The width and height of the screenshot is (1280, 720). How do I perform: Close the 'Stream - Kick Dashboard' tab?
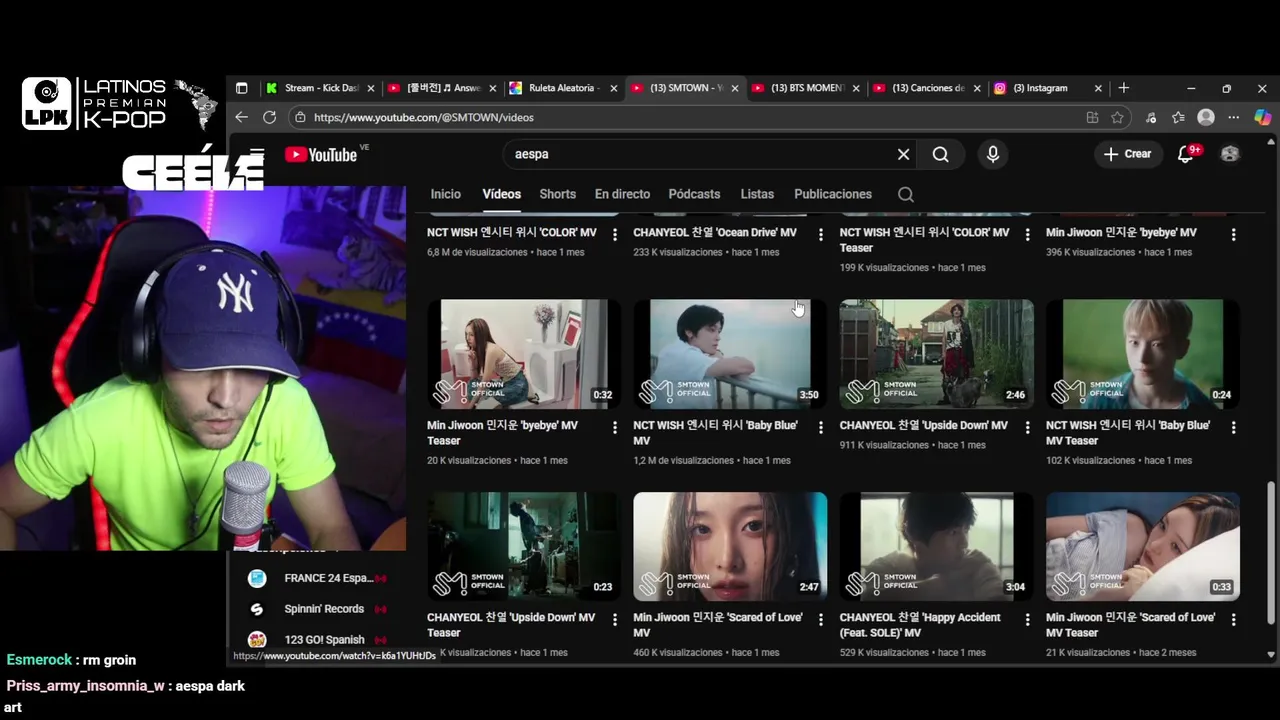coord(371,88)
